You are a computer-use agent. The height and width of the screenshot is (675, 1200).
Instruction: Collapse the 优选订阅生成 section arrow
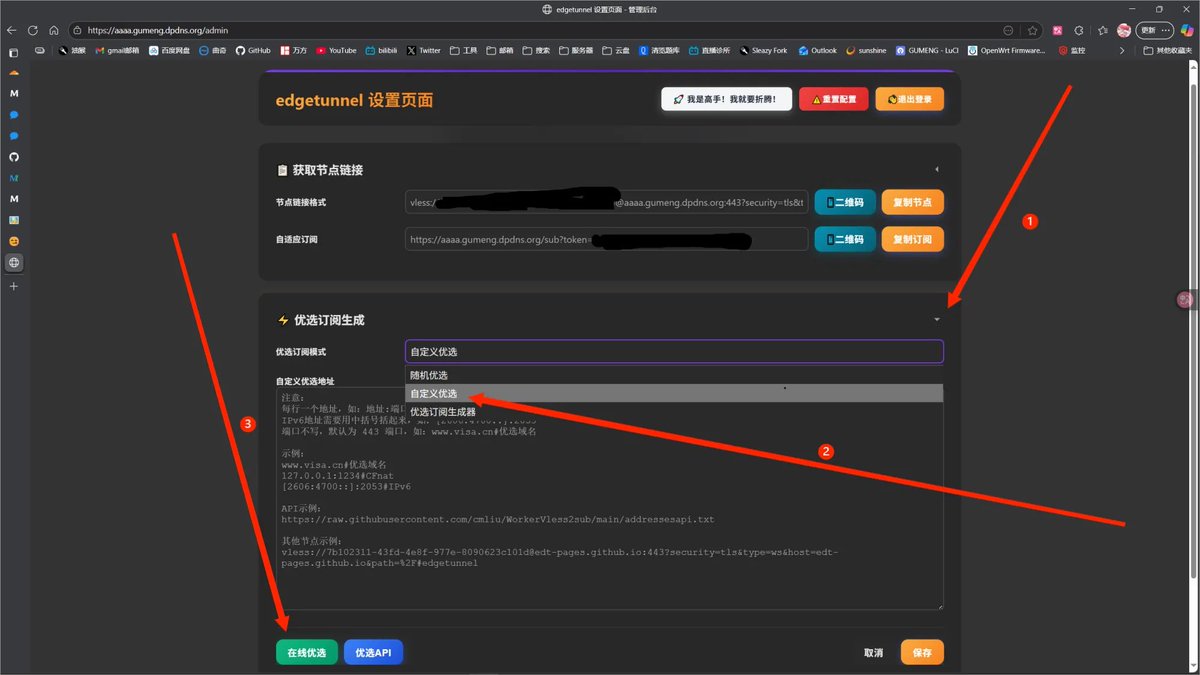(937, 320)
